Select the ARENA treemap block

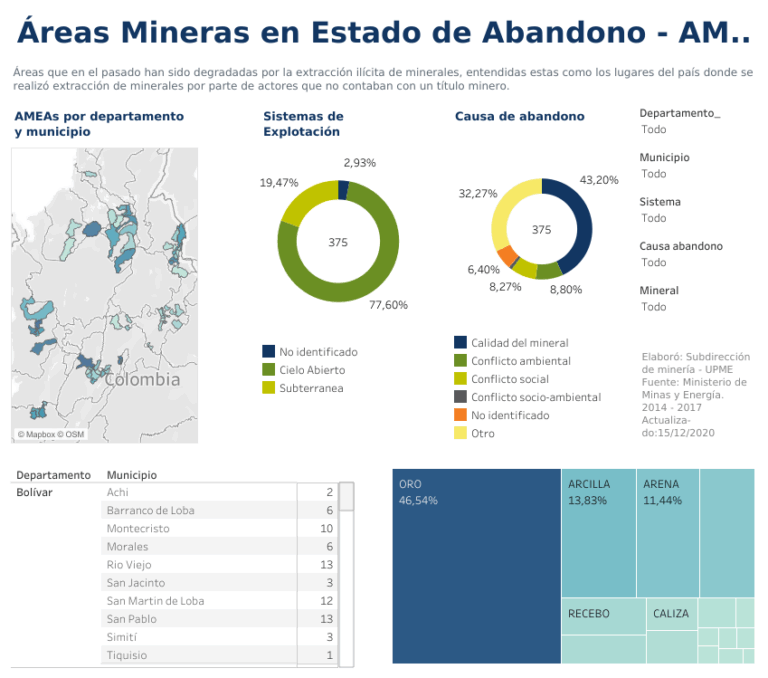(x=668, y=532)
